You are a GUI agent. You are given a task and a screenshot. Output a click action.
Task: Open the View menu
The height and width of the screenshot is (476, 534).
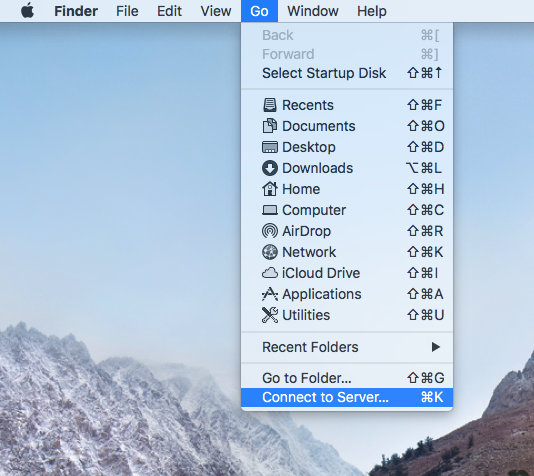(x=216, y=11)
